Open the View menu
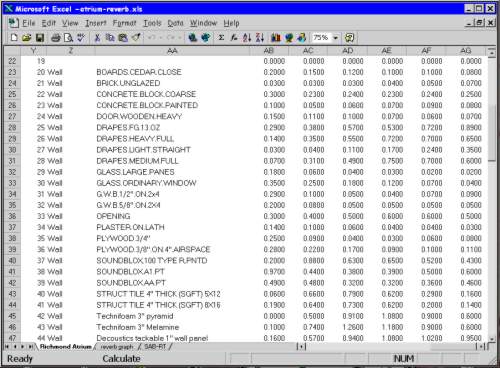The width and height of the screenshot is (500, 368). tap(70, 23)
